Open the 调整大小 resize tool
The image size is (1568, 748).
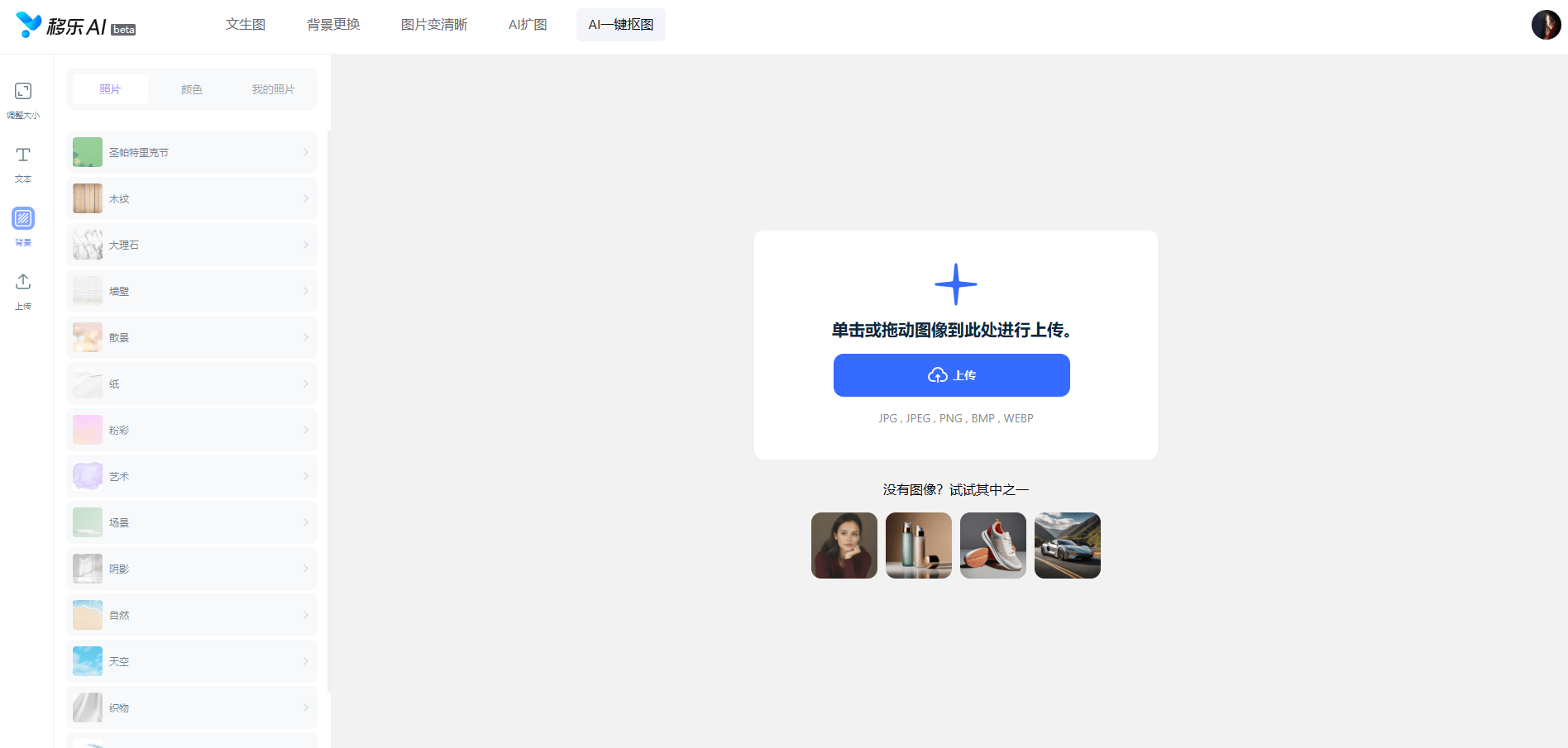click(23, 101)
